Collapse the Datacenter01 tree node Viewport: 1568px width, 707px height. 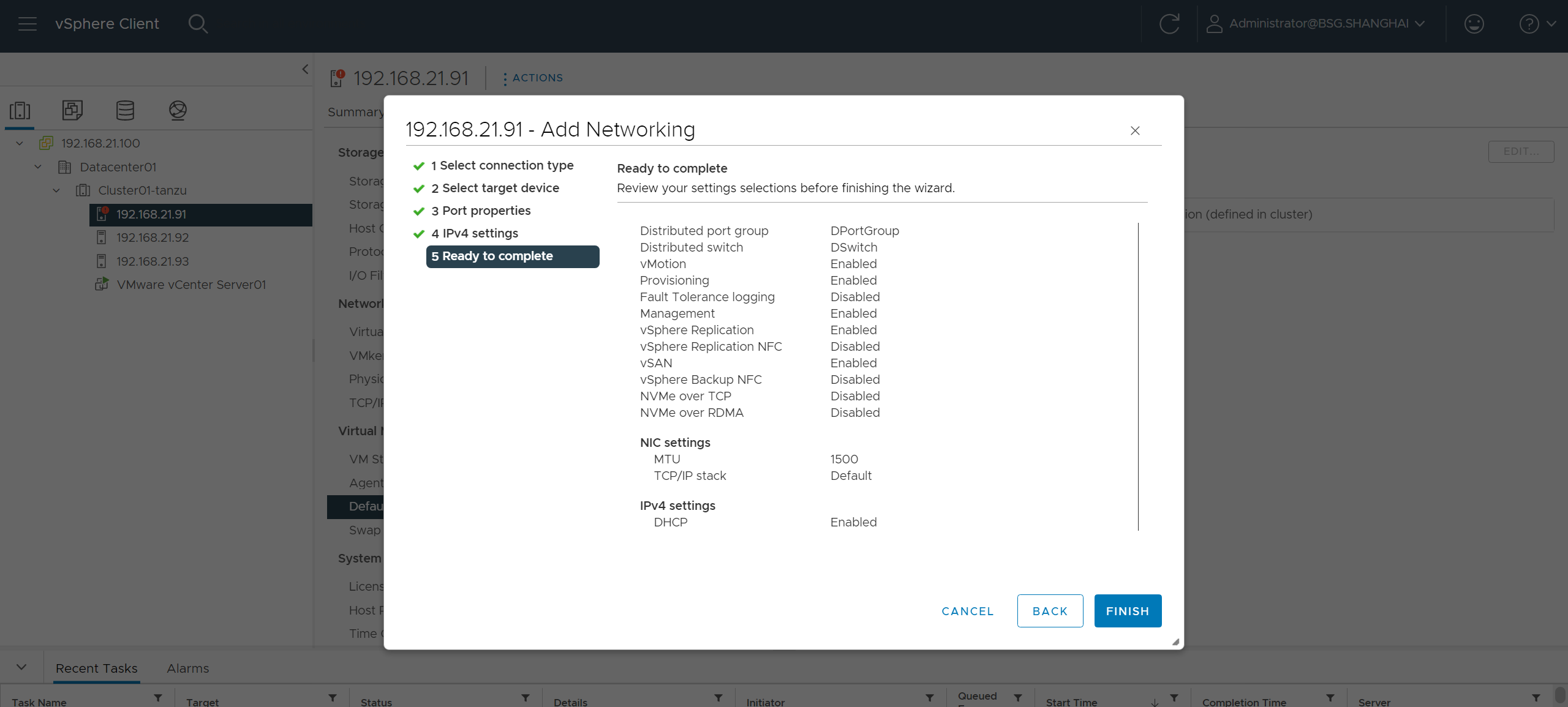click(38, 167)
